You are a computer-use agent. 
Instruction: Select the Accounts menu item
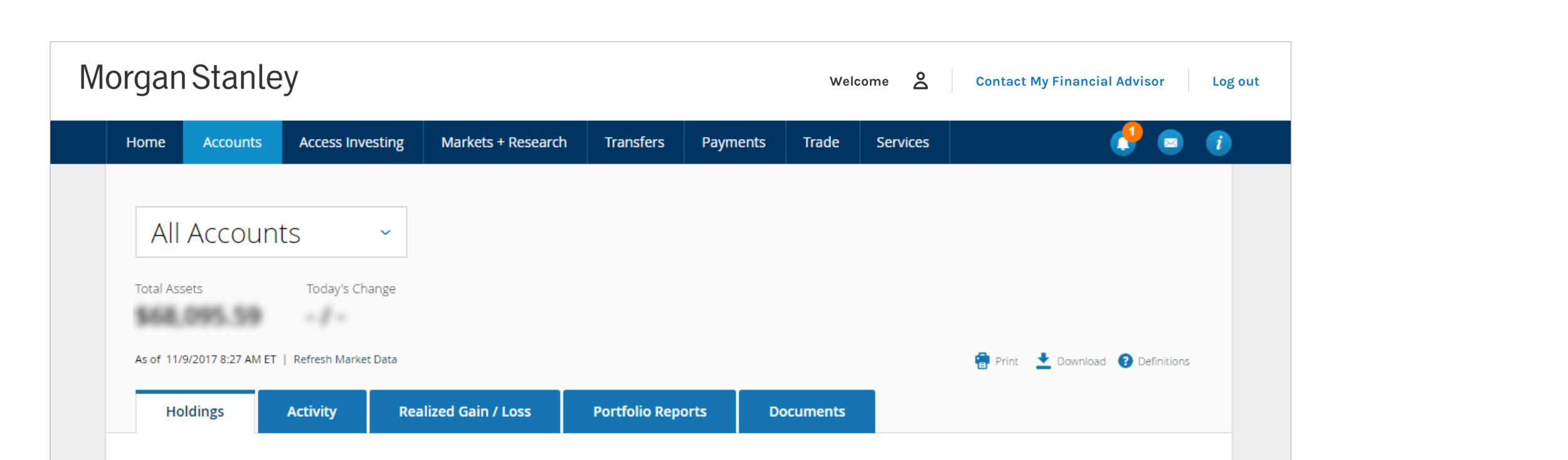coord(232,142)
